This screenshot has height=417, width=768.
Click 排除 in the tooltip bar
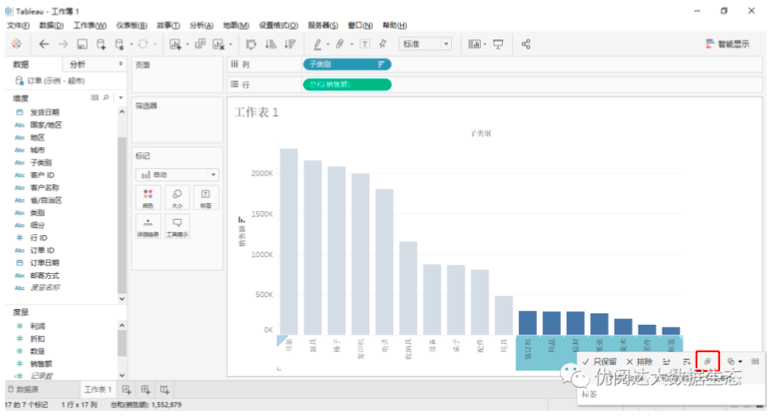(639, 360)
